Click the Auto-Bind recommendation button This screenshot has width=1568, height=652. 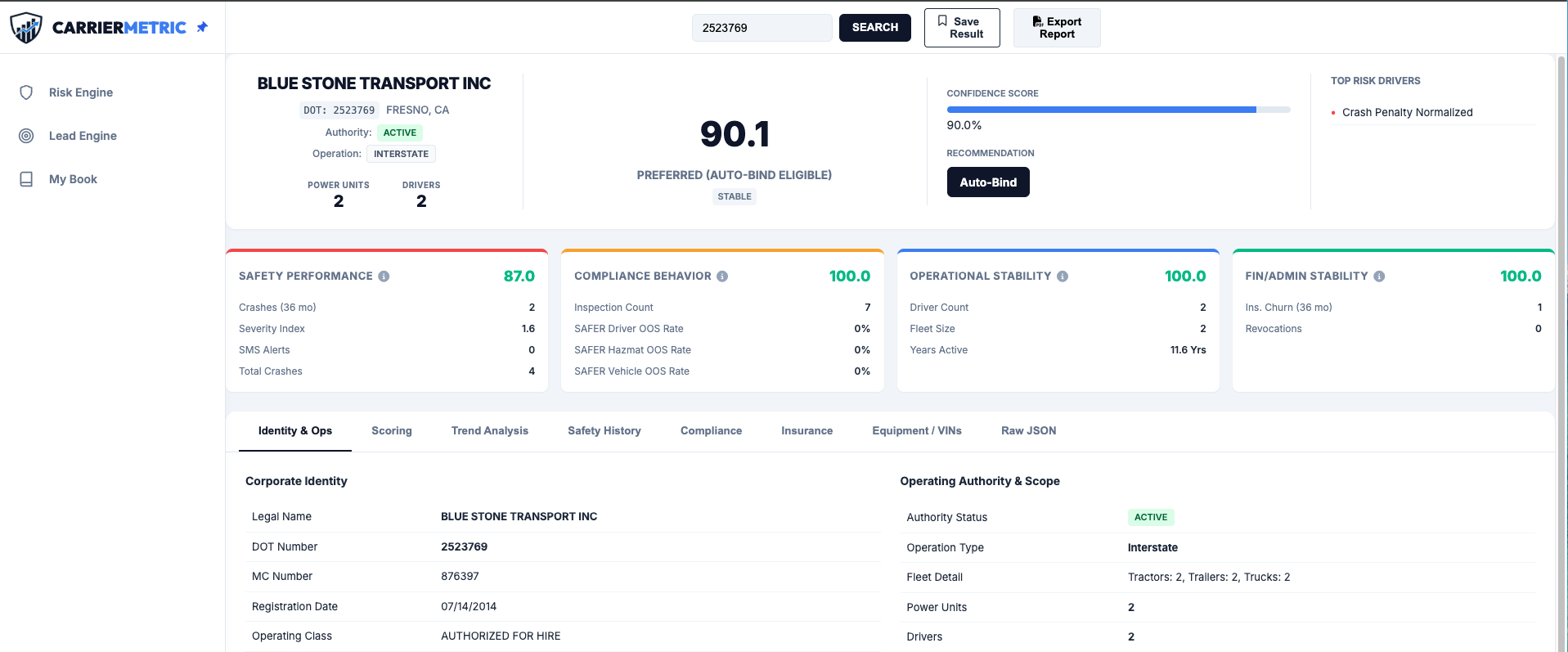point(988,182)
